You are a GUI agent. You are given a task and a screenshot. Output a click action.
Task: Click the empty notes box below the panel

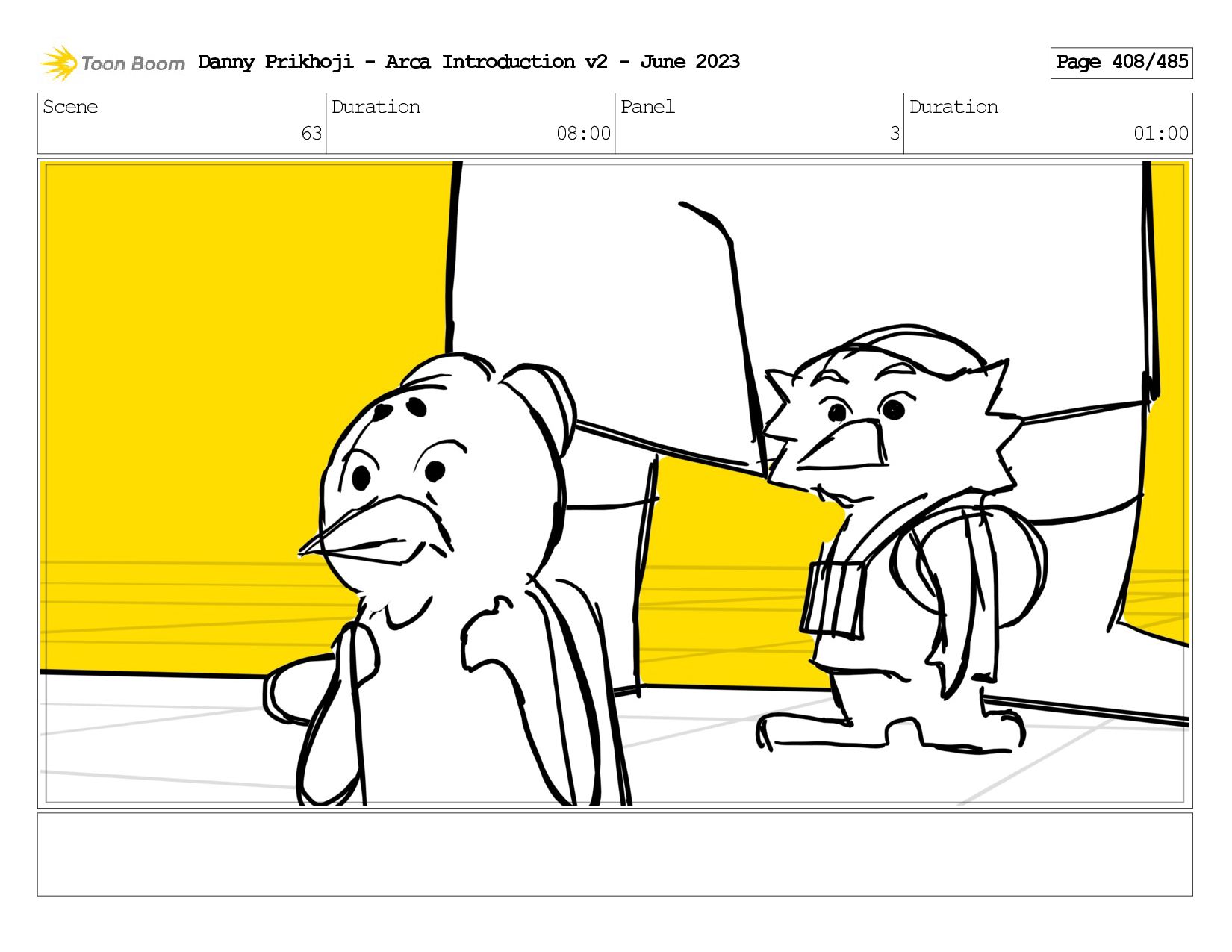615,854
